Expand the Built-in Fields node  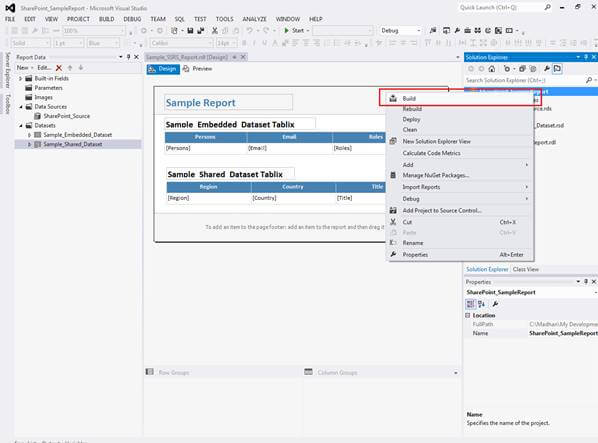pos(21,79)
